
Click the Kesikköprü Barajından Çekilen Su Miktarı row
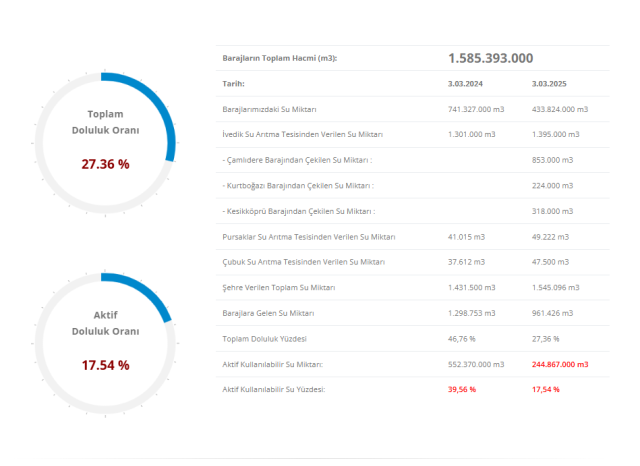(x=298, y=211)
